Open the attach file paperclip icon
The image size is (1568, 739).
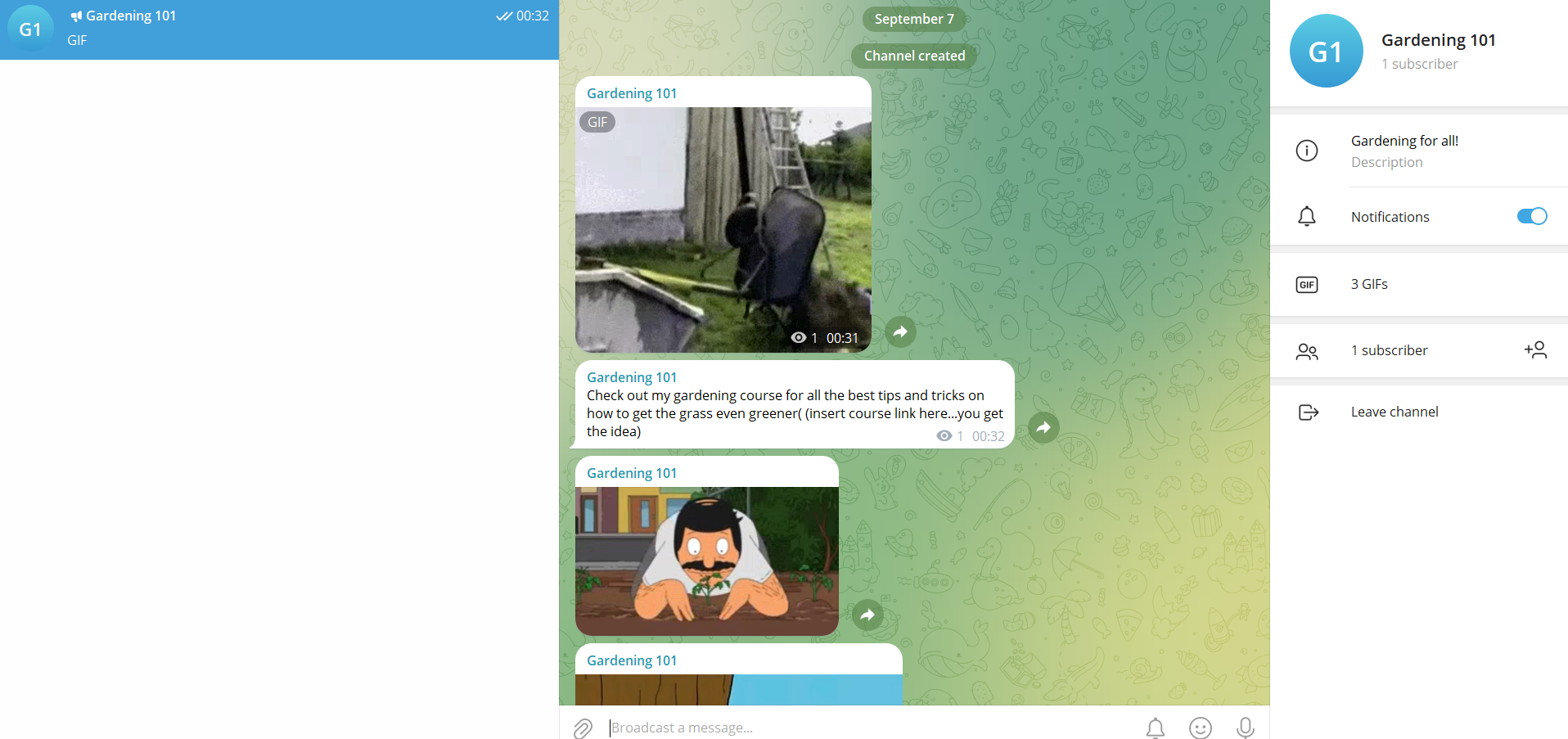point(583,728)
